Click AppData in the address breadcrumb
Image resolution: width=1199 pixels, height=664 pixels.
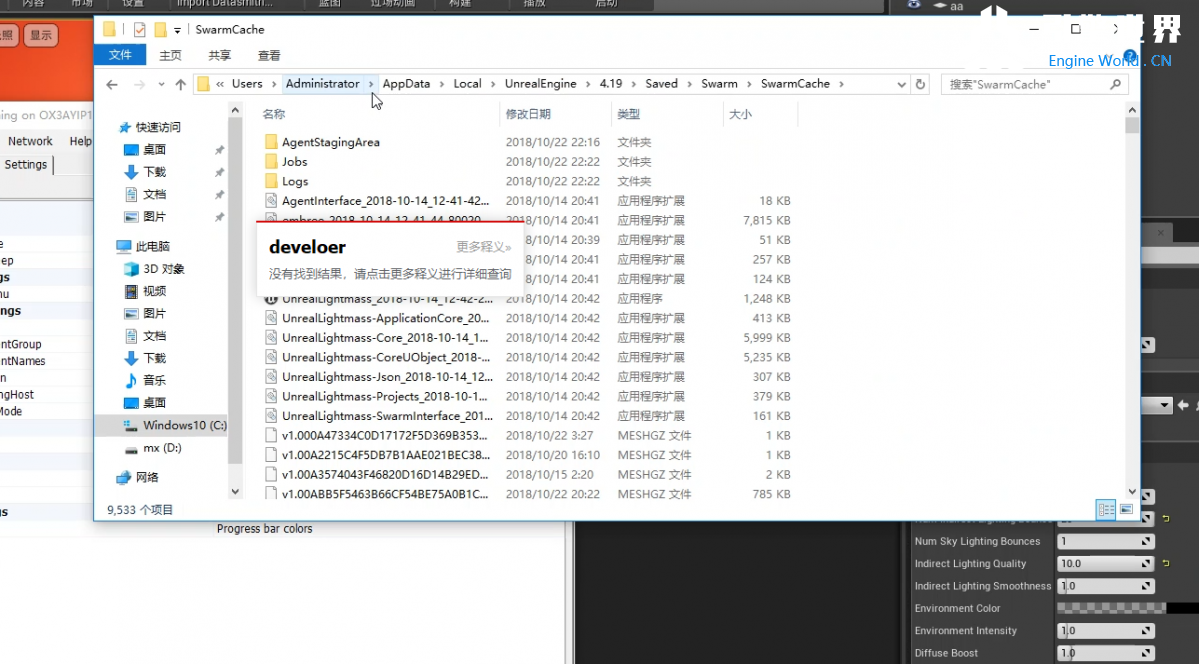click(x=406, y=83)
